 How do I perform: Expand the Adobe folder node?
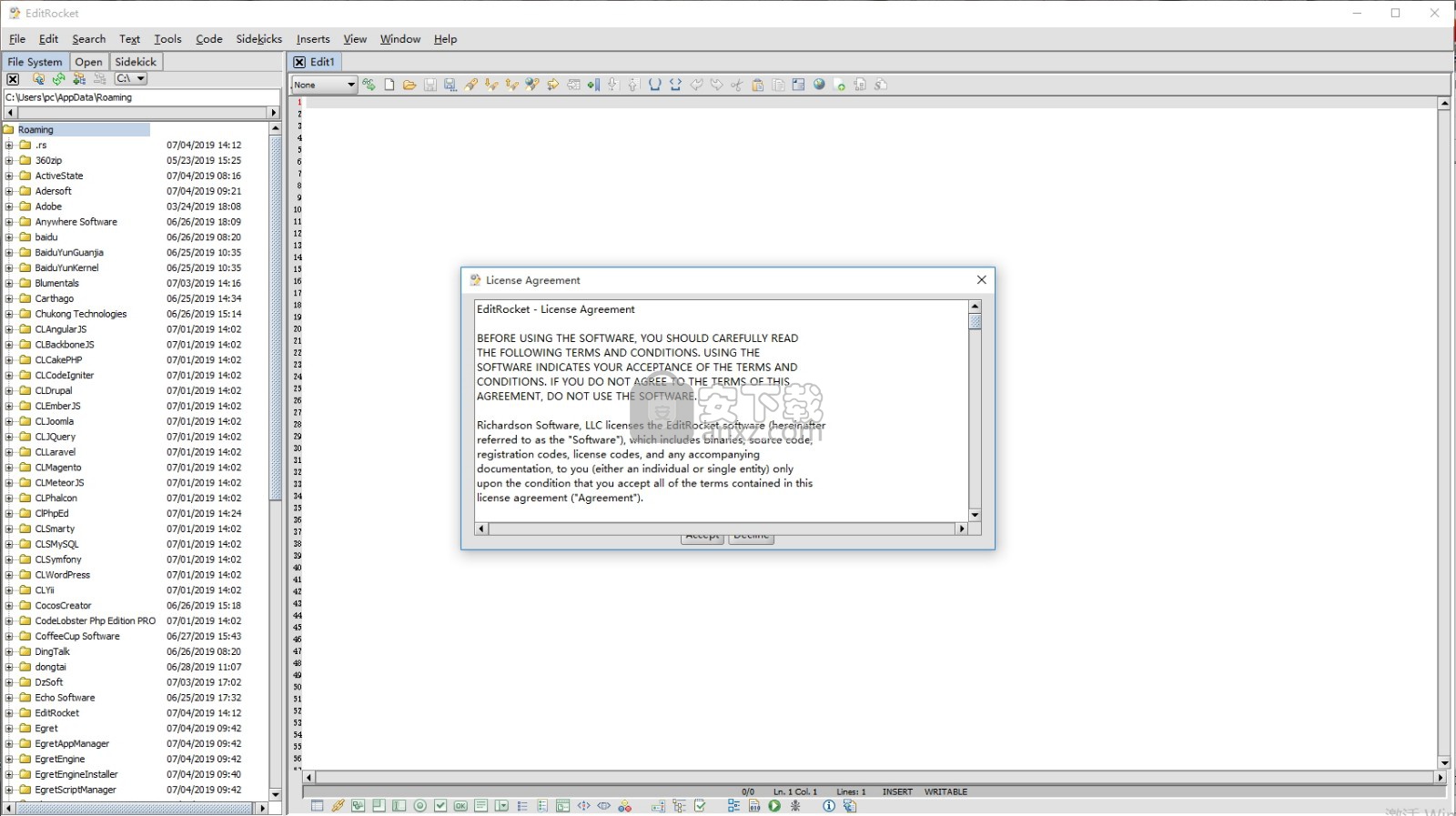click(9, 207)
